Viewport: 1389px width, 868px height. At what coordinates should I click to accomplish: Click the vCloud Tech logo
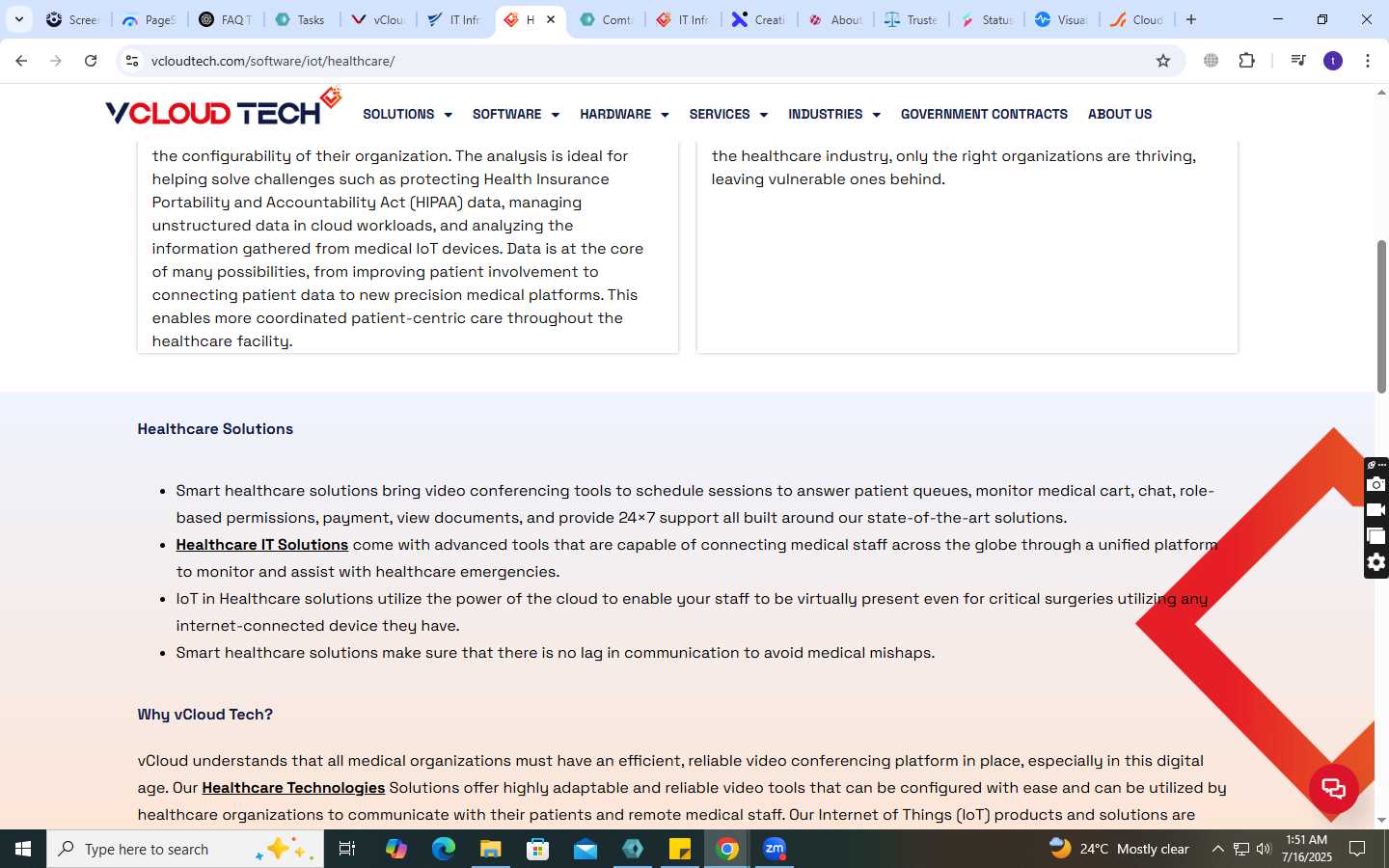(x=223, y=108)
